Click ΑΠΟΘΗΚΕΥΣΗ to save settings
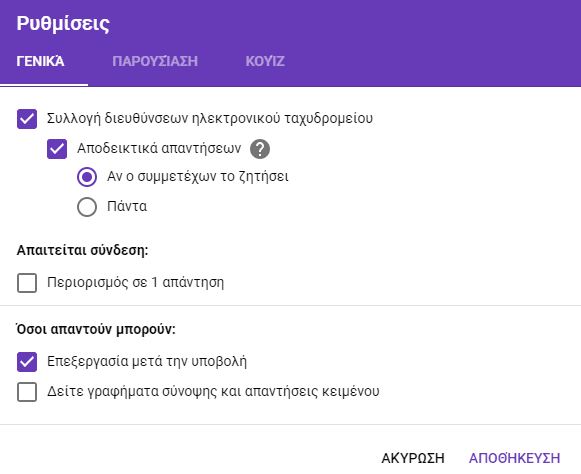 click(x=514, y=458)
